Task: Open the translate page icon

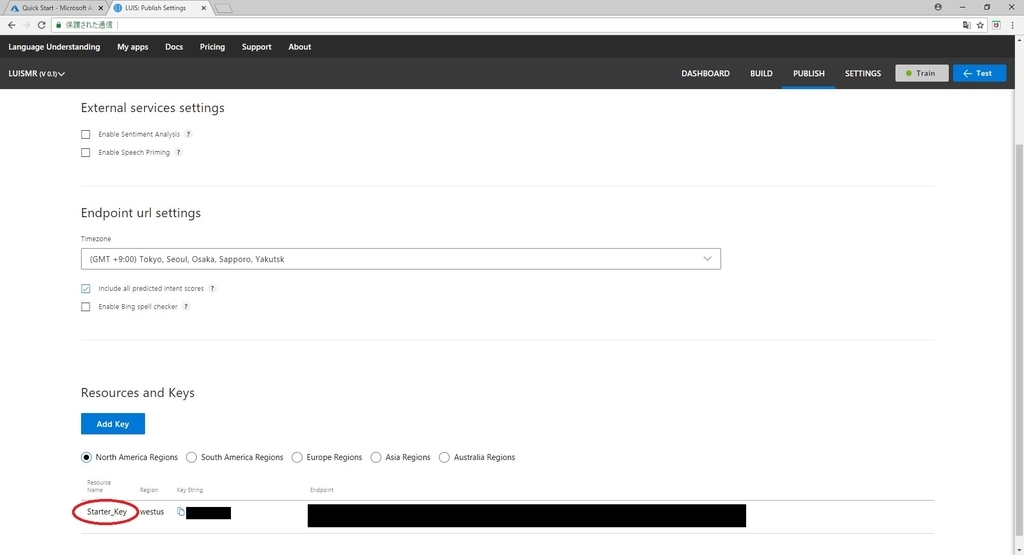Action: [967, 25]
